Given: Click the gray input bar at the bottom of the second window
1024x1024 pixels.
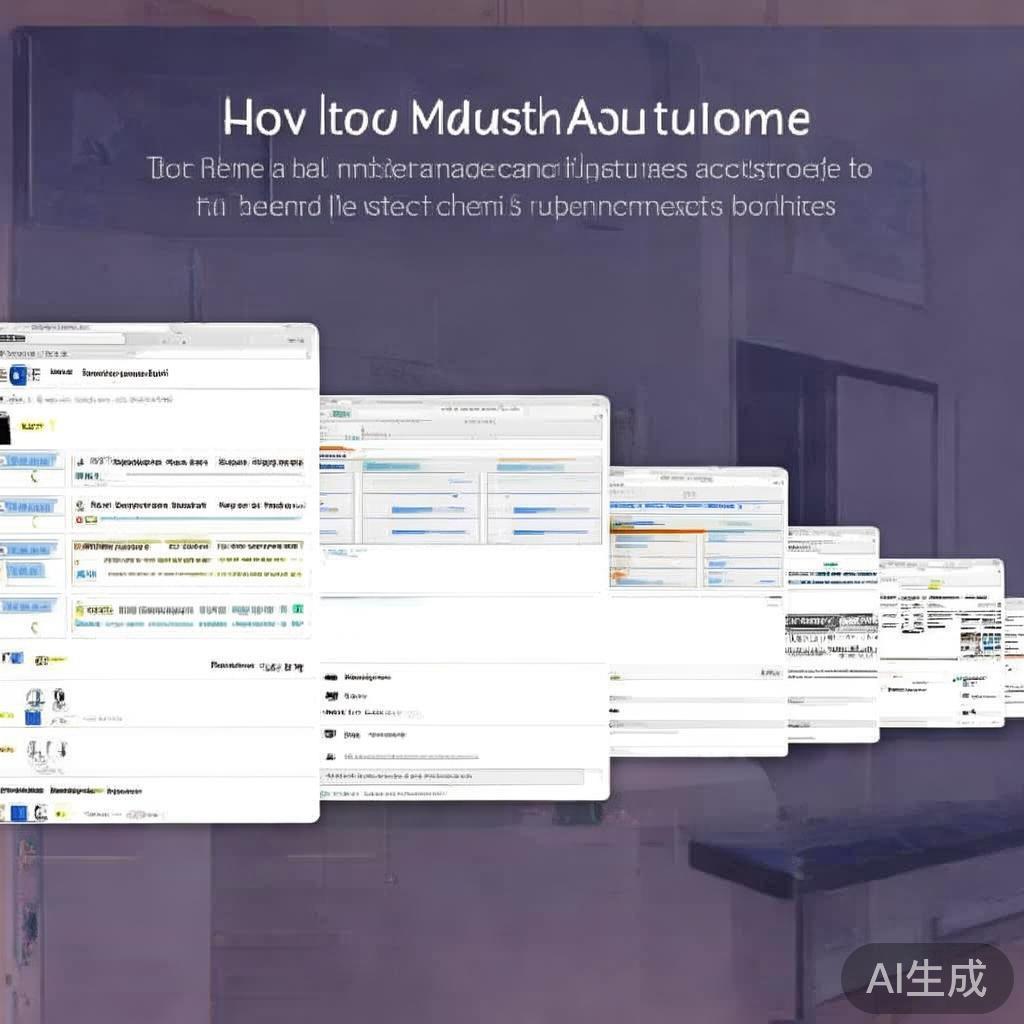Looking at the screenshot, I should 452,776.
